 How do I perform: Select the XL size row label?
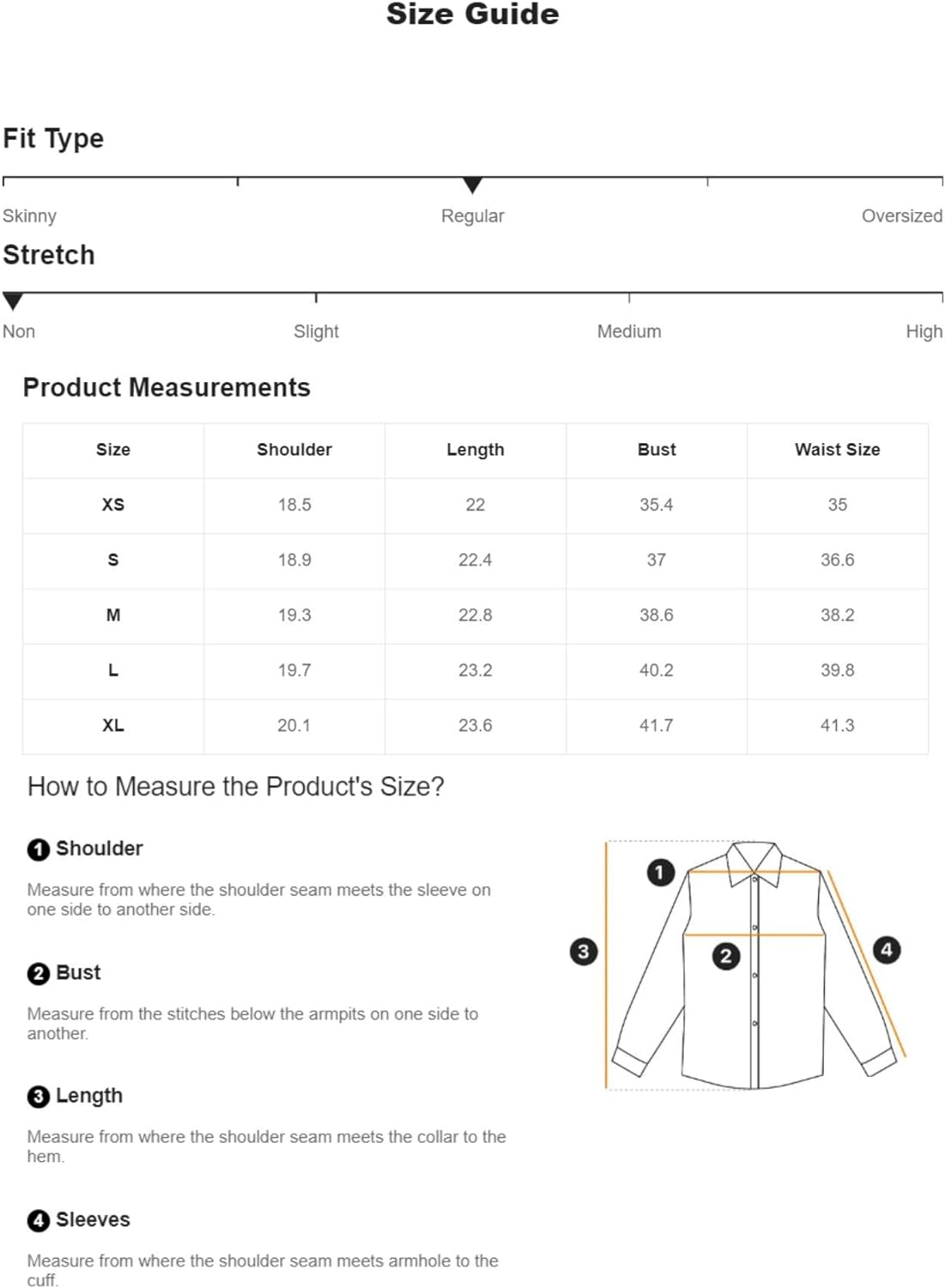pyautogui.click(x=113, y=726)
